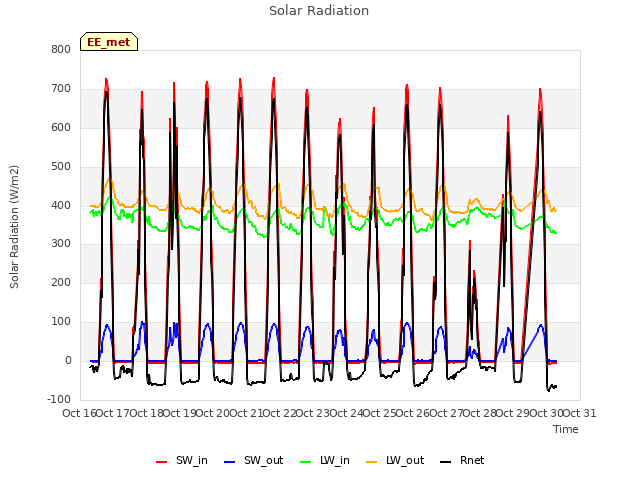Toggle the SW_out legend entry
Viewport: 640px width, 480px height.
(253, 460)
